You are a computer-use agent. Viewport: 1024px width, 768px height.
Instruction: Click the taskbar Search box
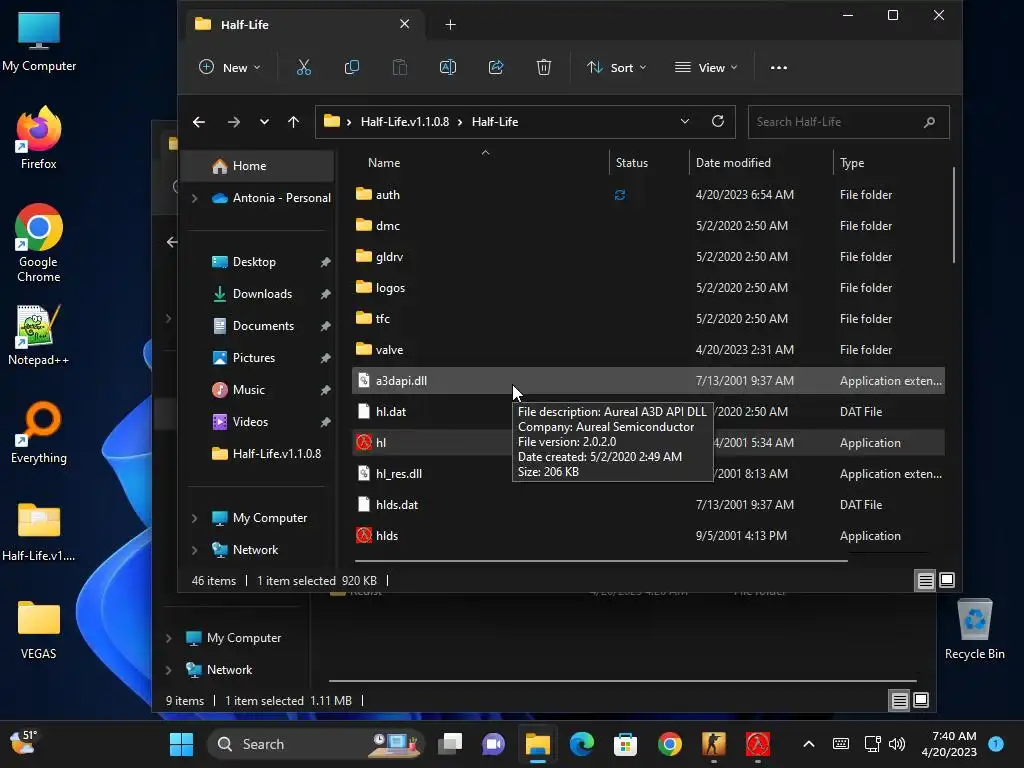(x=316, y=744)
